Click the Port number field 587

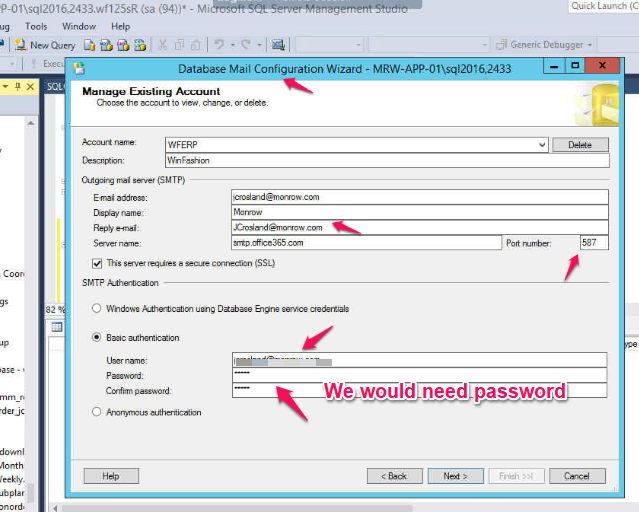pos(594,243)
